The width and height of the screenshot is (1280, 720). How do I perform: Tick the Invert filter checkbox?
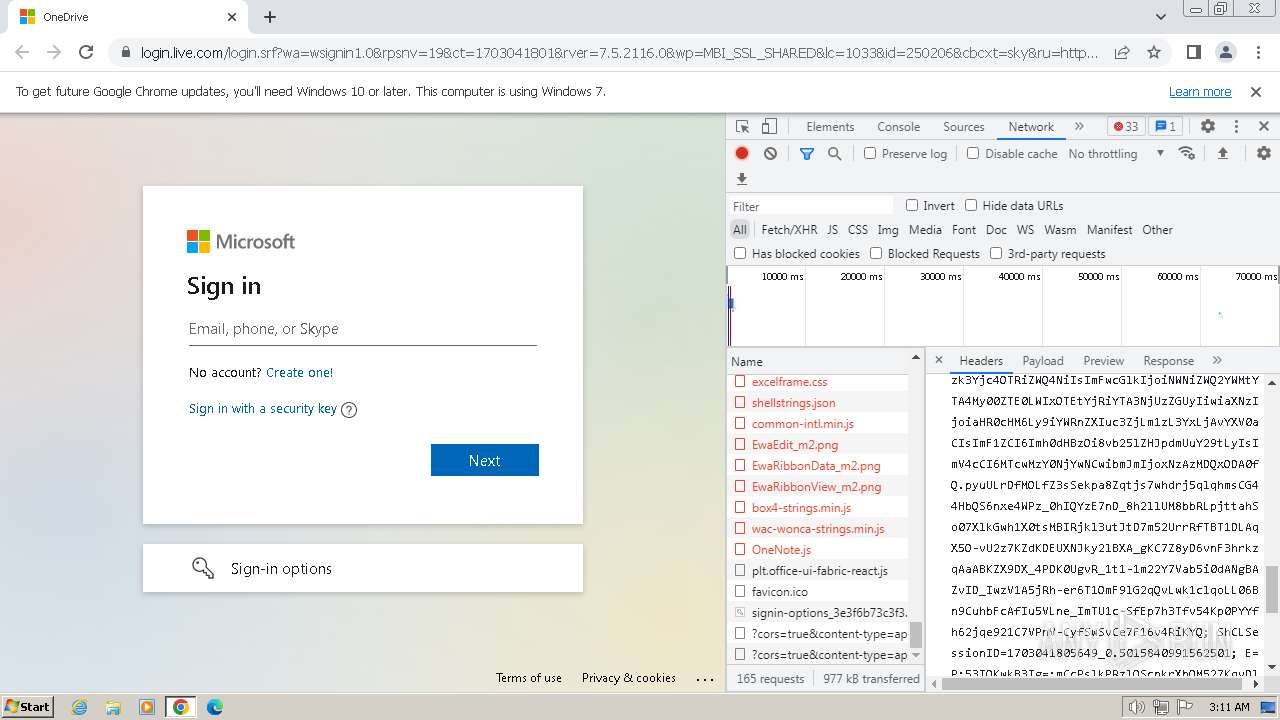tap(912, 205)
